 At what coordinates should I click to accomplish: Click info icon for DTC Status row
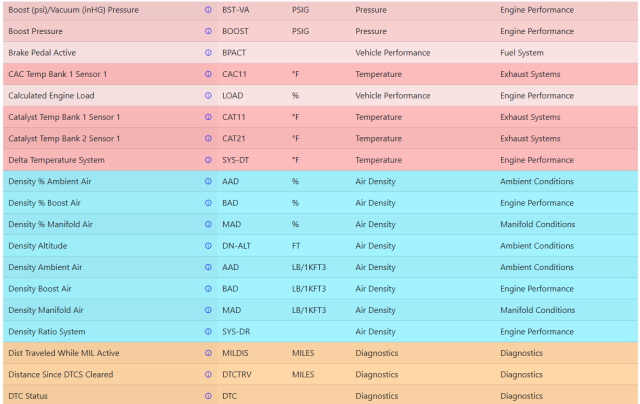208,396
